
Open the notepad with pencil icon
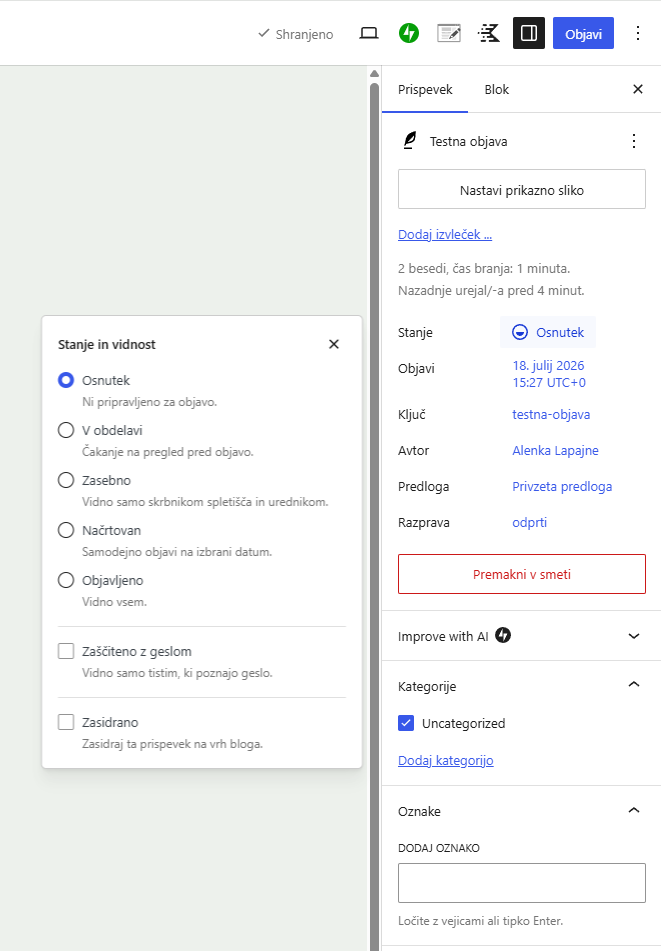tap(449, 33)
